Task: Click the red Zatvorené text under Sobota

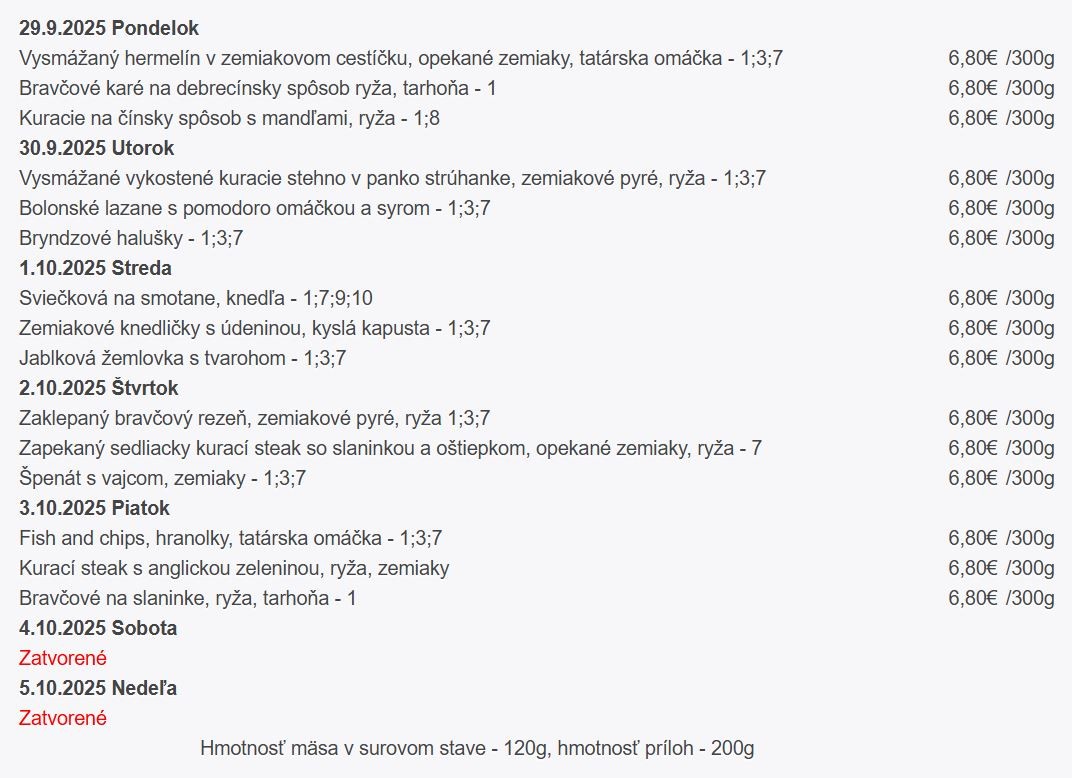Action: point(63,658)
